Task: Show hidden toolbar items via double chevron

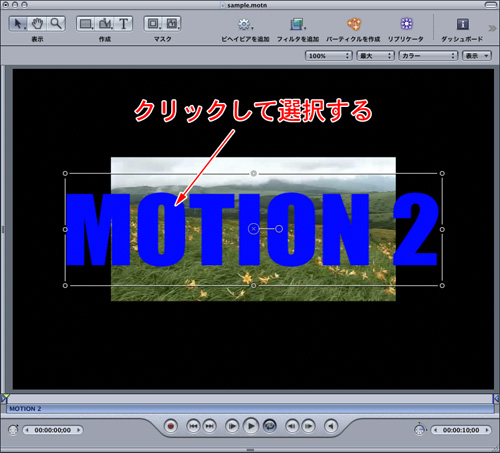Action: click(x=492, y=28)
